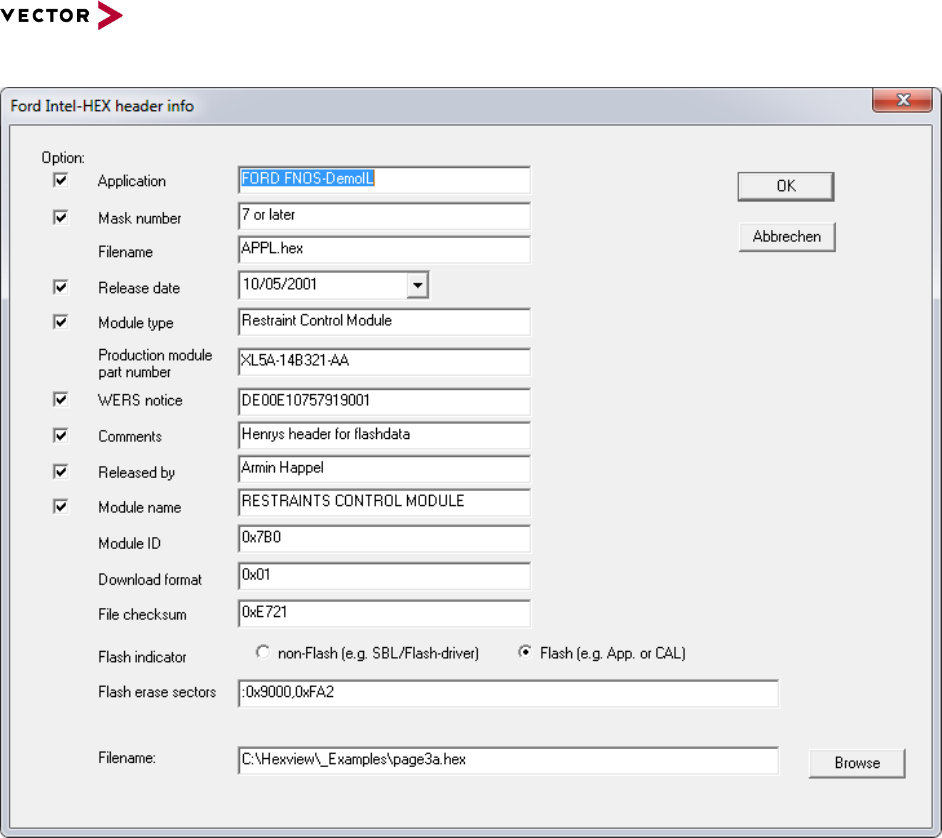942x838 pixels.
Task: Click the 'Download format' label
Action: [150, 580]
